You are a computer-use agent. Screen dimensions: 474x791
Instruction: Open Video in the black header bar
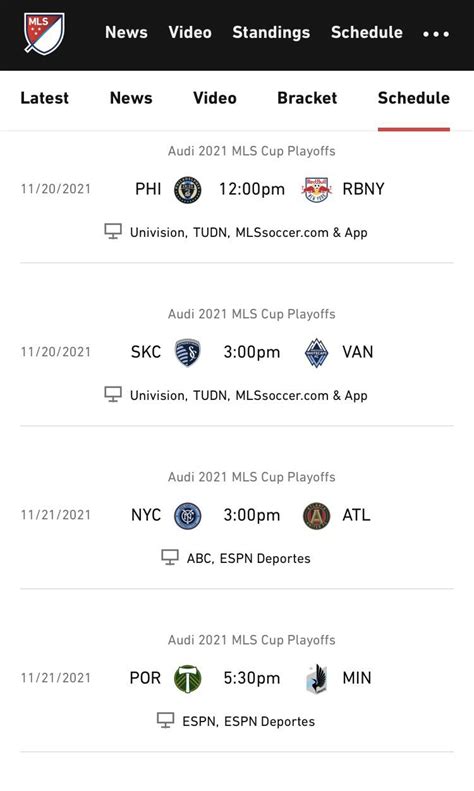tap(190, 33)
